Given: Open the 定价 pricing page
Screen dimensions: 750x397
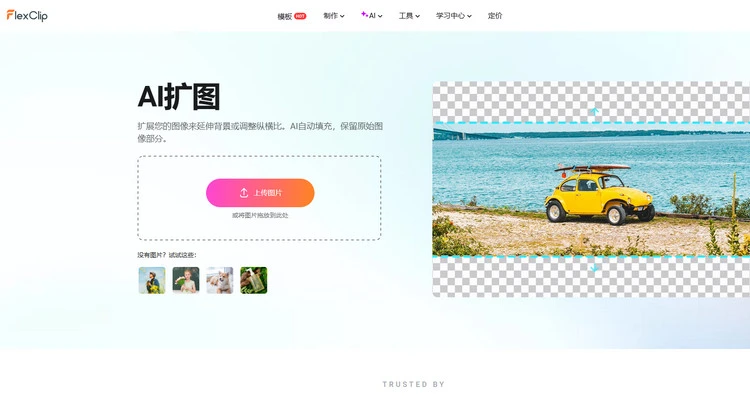Looking at the screenshot, I should coord(495,16).
